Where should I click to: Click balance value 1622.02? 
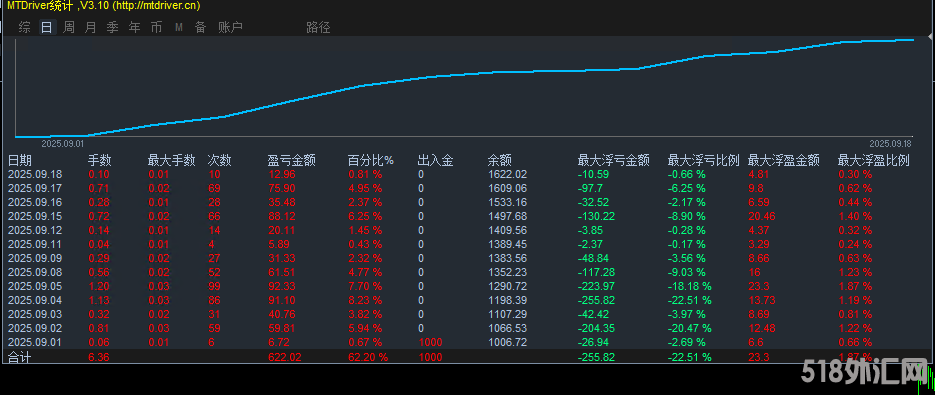(507, 175)
